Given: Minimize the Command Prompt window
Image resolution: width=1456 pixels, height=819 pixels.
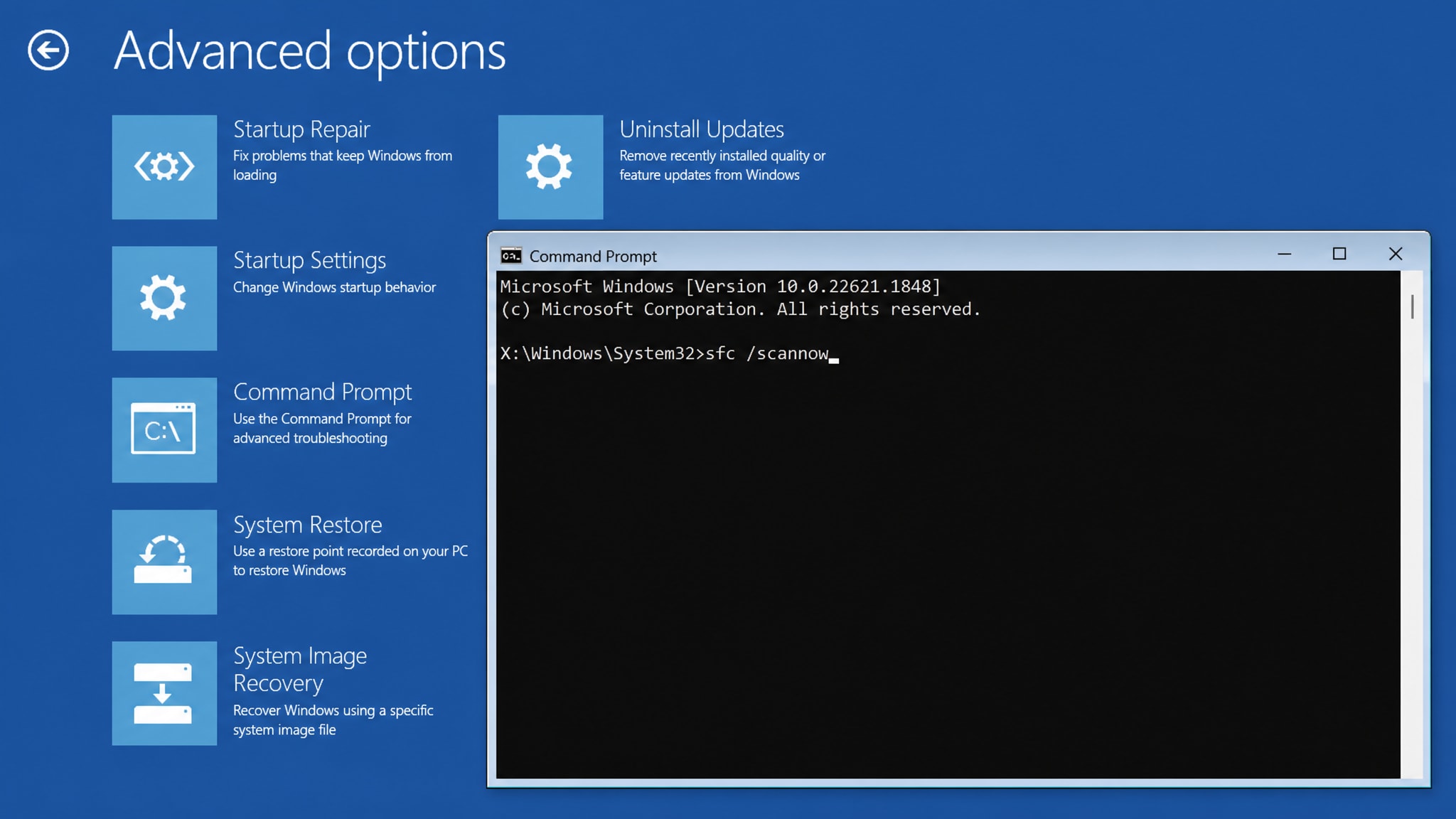Looking at the screenshot, I should 1284,254.
